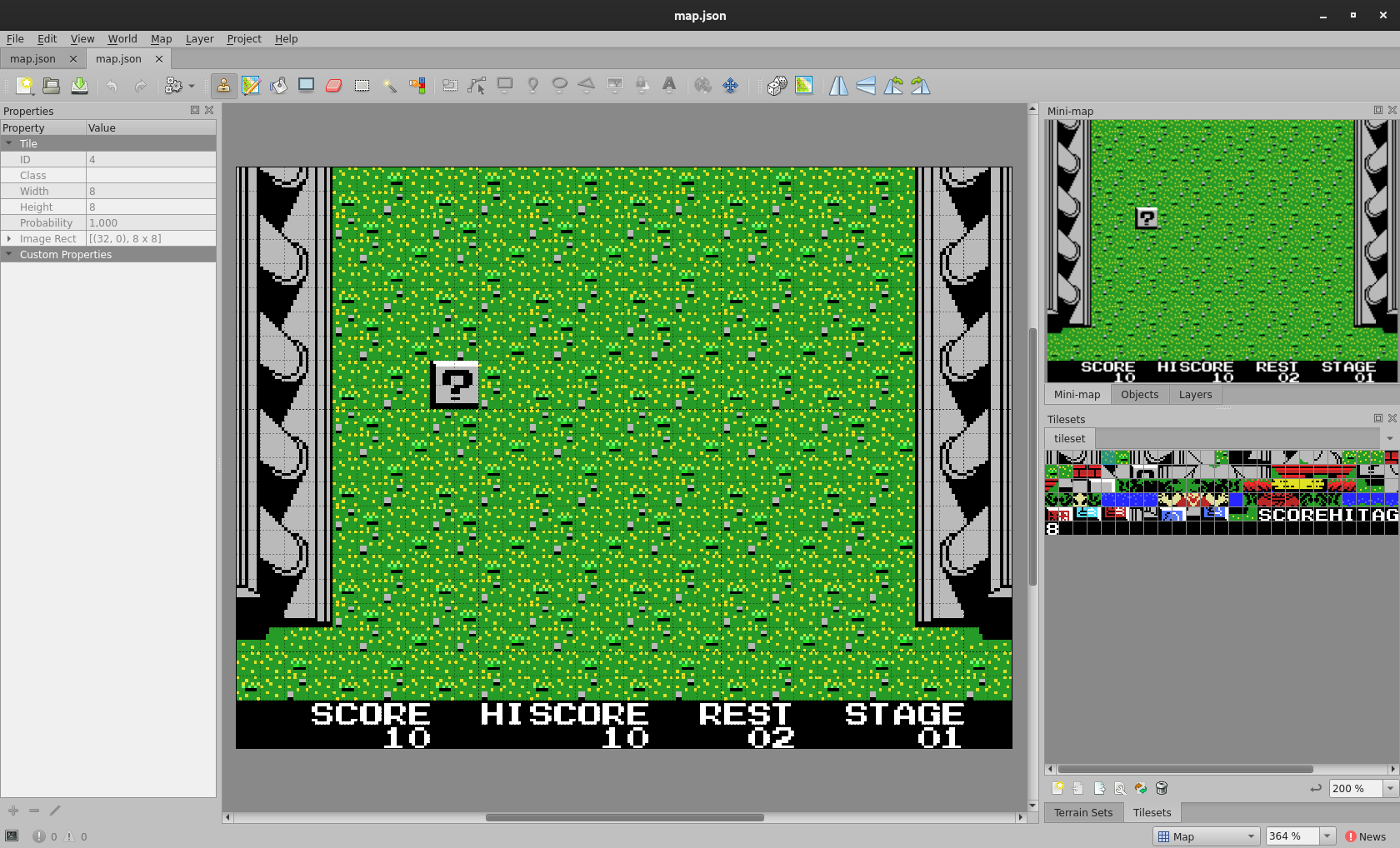The image size is (1400, 848).
Task: Click the Class property value field
Action: pos(151,176)
